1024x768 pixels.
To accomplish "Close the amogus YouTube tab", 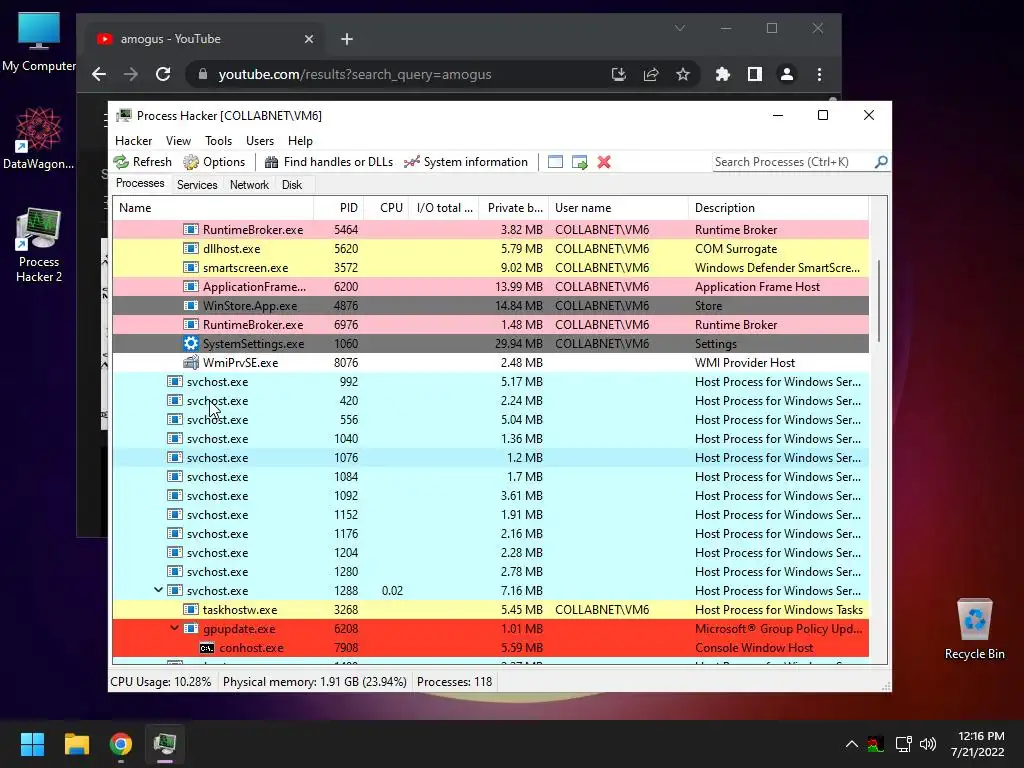I will [x=309, y=39].
